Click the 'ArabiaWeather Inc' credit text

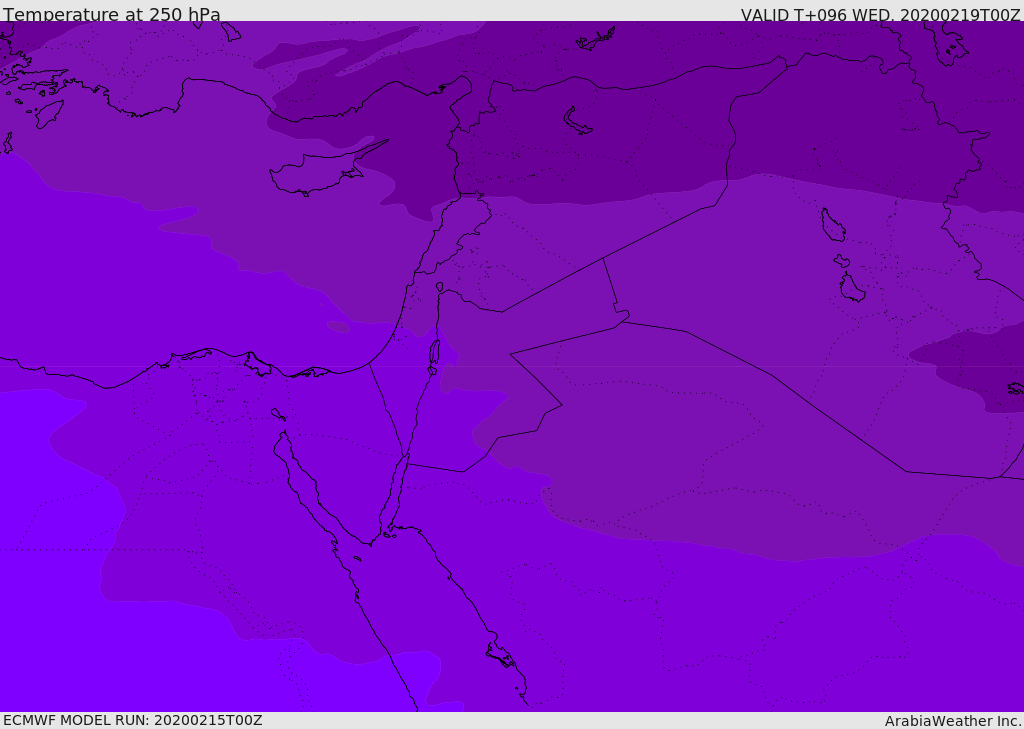pyautogui.click(x=953, y=721)
